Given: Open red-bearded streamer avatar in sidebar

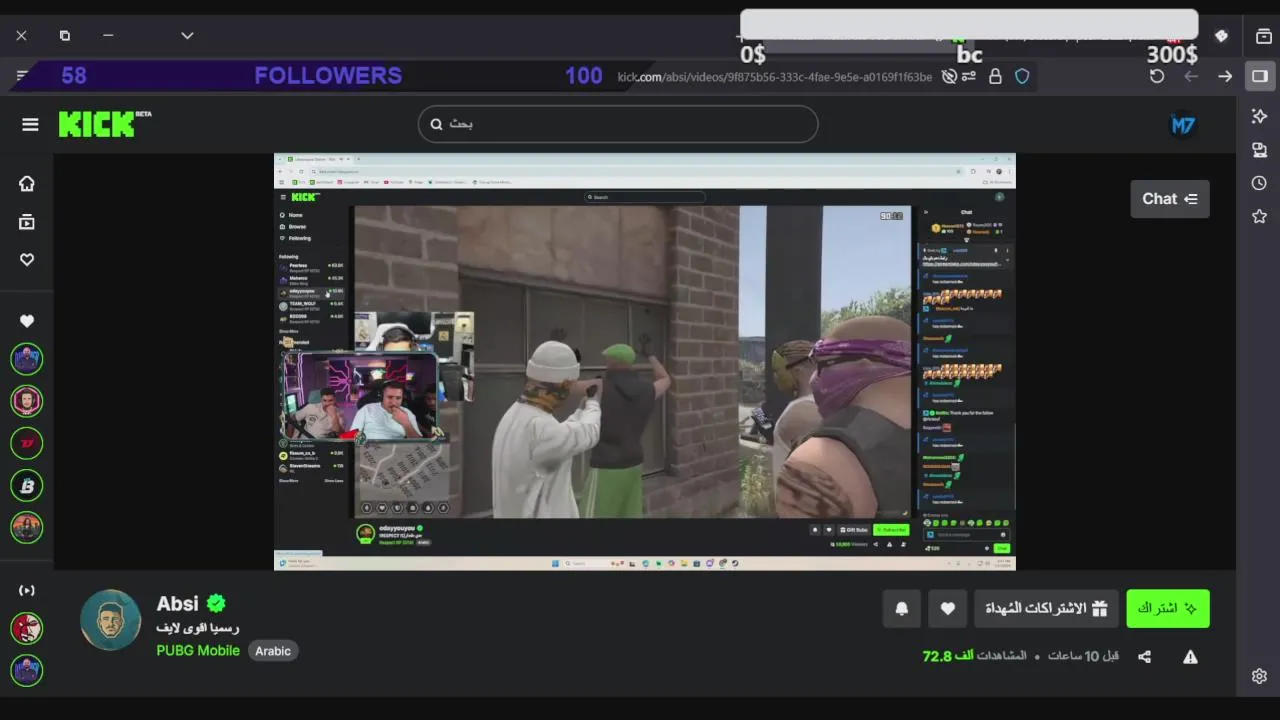Looking at the screenshot, I should 27,401.
